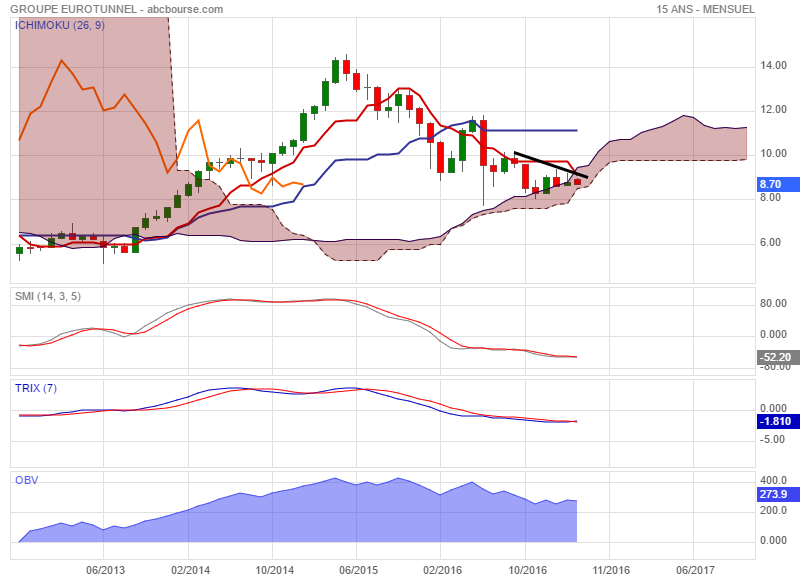Click the 200.0 label on the OBV axis
Image resolution: width=800 pixels, height=580 pixels.
(x=773, y=510)
